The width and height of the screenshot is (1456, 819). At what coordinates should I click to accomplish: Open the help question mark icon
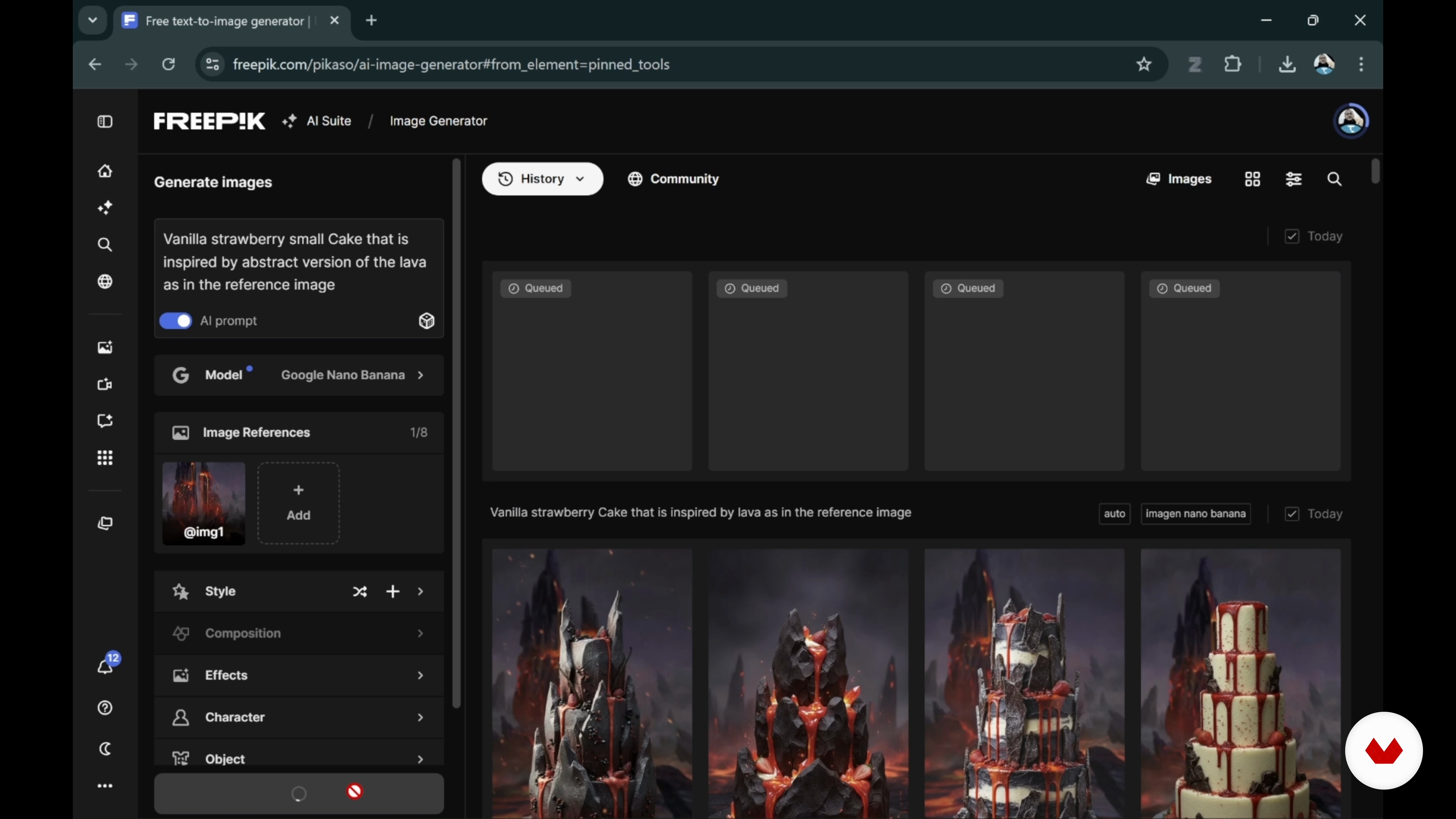click(x=105, y=708)
